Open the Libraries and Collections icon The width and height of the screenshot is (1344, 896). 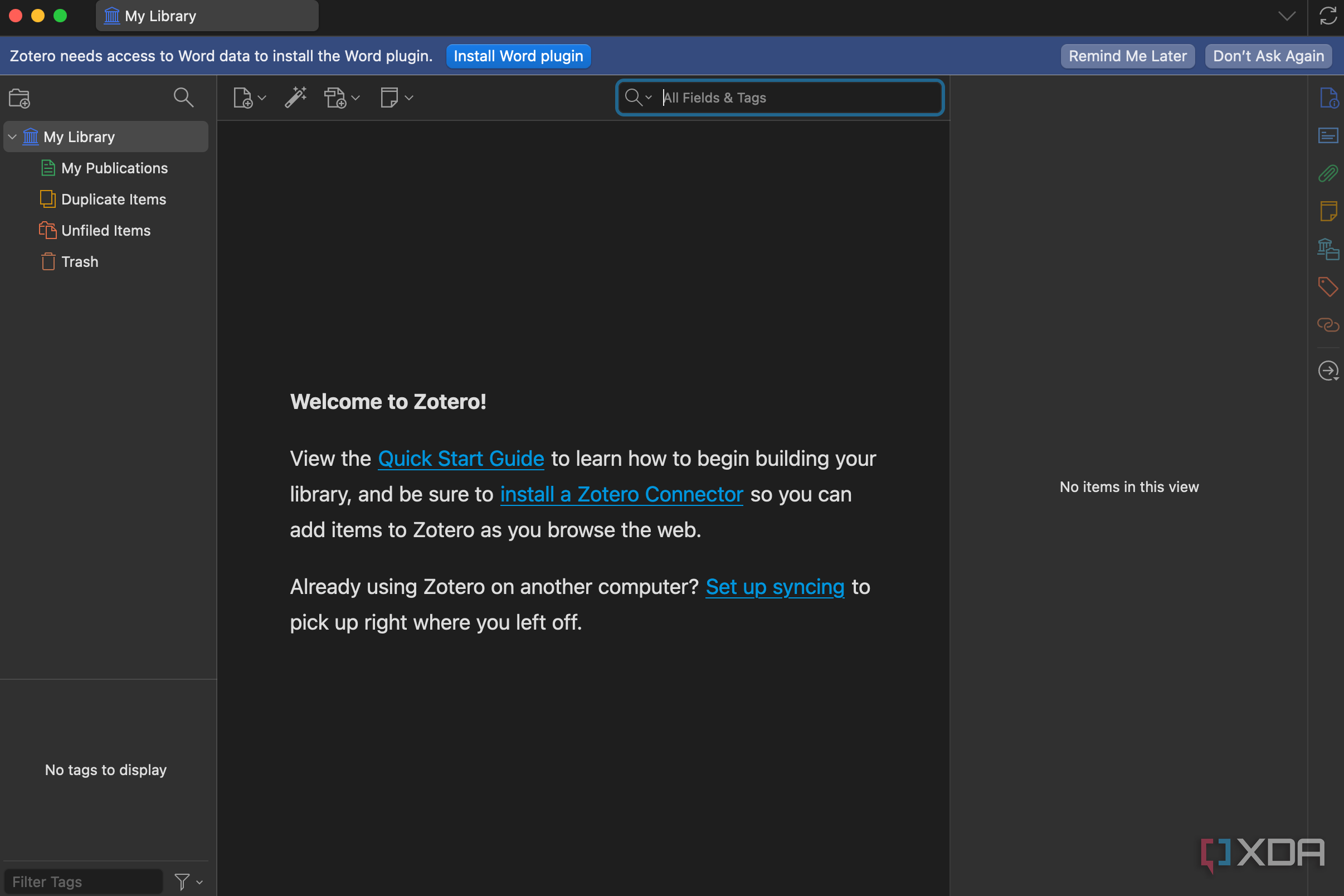pyautogui.click(x=1328, y=249)
